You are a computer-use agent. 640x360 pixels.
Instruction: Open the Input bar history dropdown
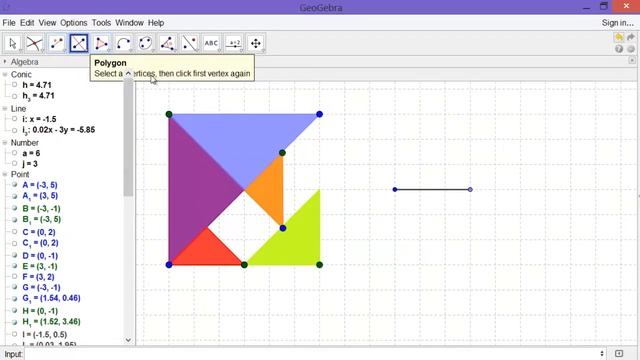(x=602, y=353)
